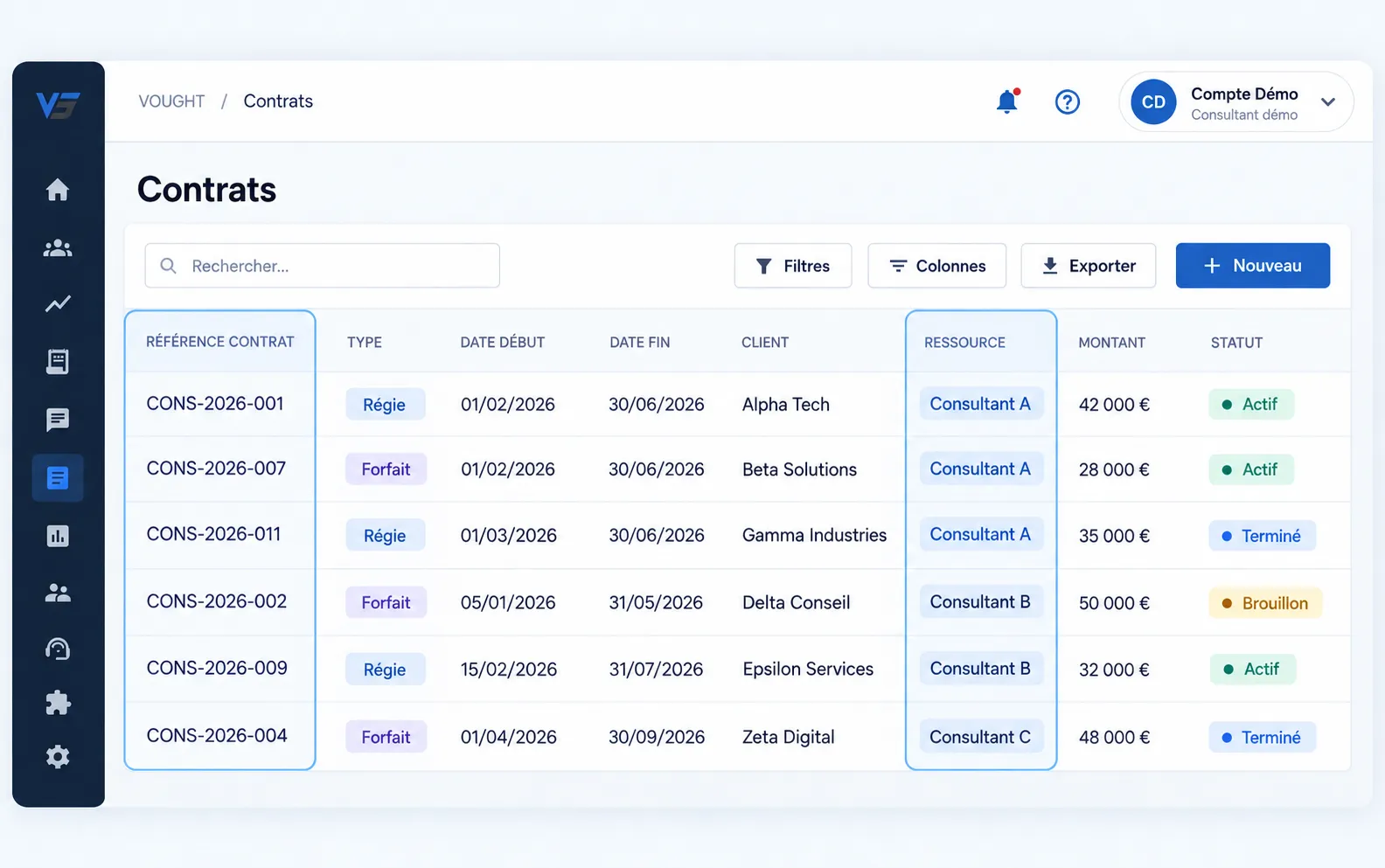Sort by the DATE DÉBUT column header
Image resolution: width=1385 pixels, height=868 pixels.
(x=503, y=343)
